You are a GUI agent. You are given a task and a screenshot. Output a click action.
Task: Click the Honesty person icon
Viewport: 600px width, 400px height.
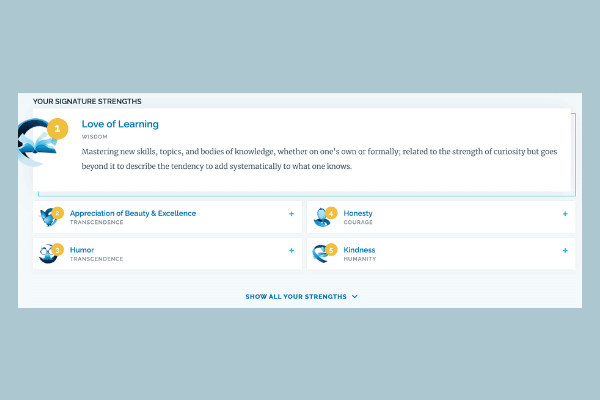pyautogui.click(x=322, y=217)
